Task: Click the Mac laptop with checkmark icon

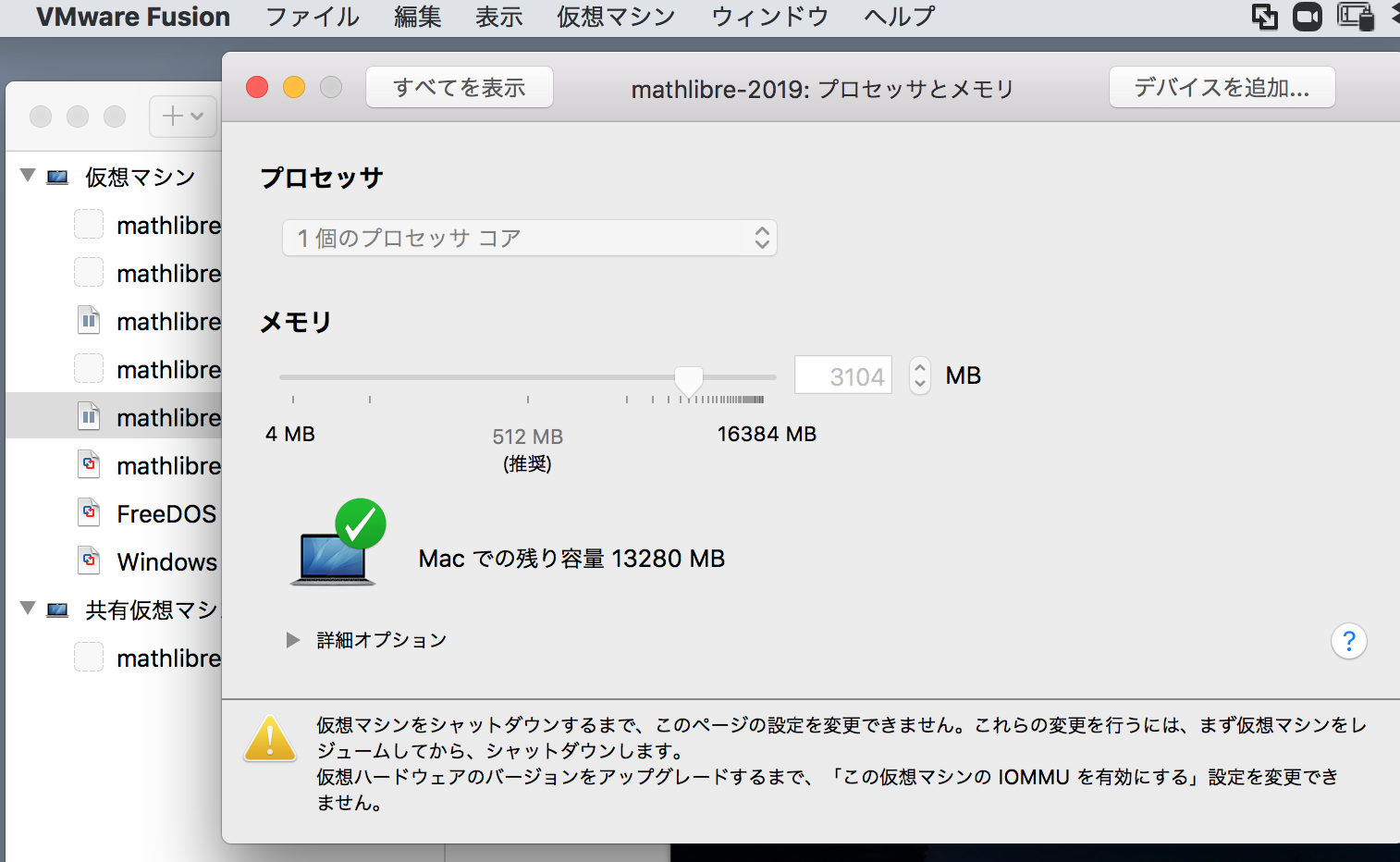Action: (x=338, y=543)
